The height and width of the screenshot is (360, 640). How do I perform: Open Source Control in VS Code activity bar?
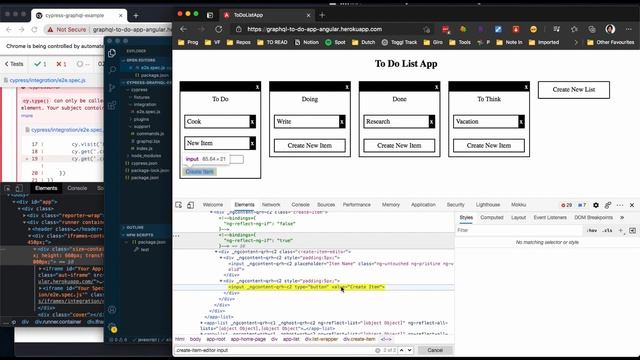coord(112,88)
